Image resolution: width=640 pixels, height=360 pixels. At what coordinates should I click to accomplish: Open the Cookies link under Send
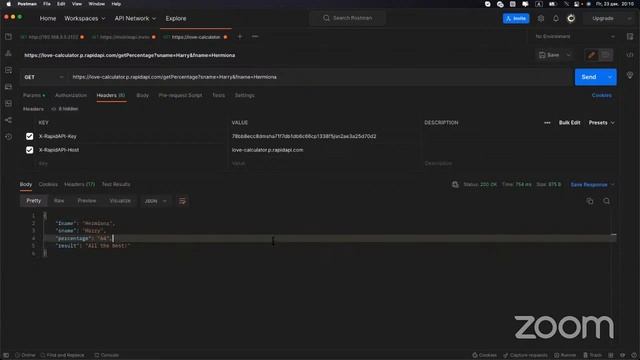coord(602,95)
